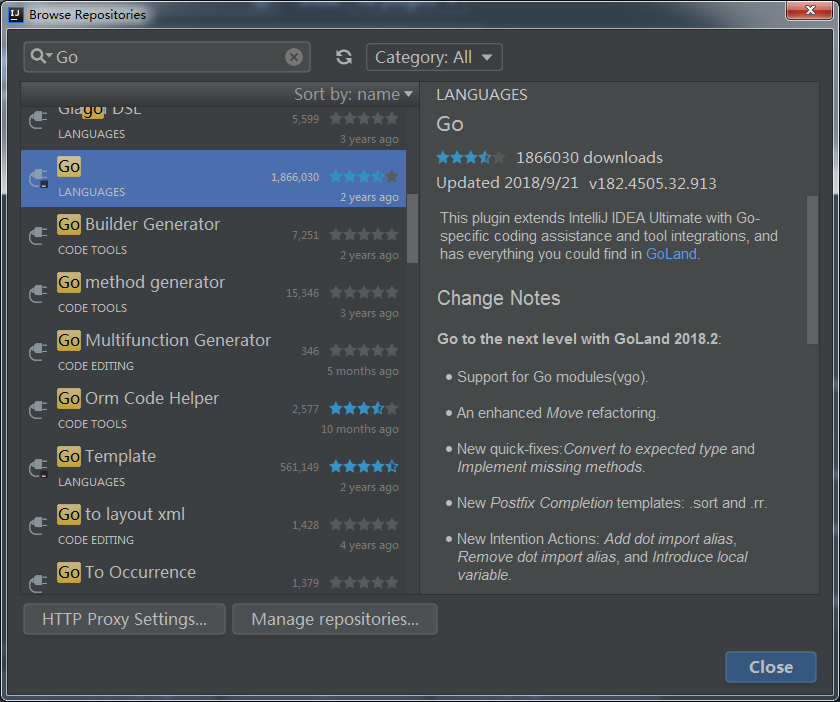
Task: Click star rating in Go details panel
Action: point(470,158)
